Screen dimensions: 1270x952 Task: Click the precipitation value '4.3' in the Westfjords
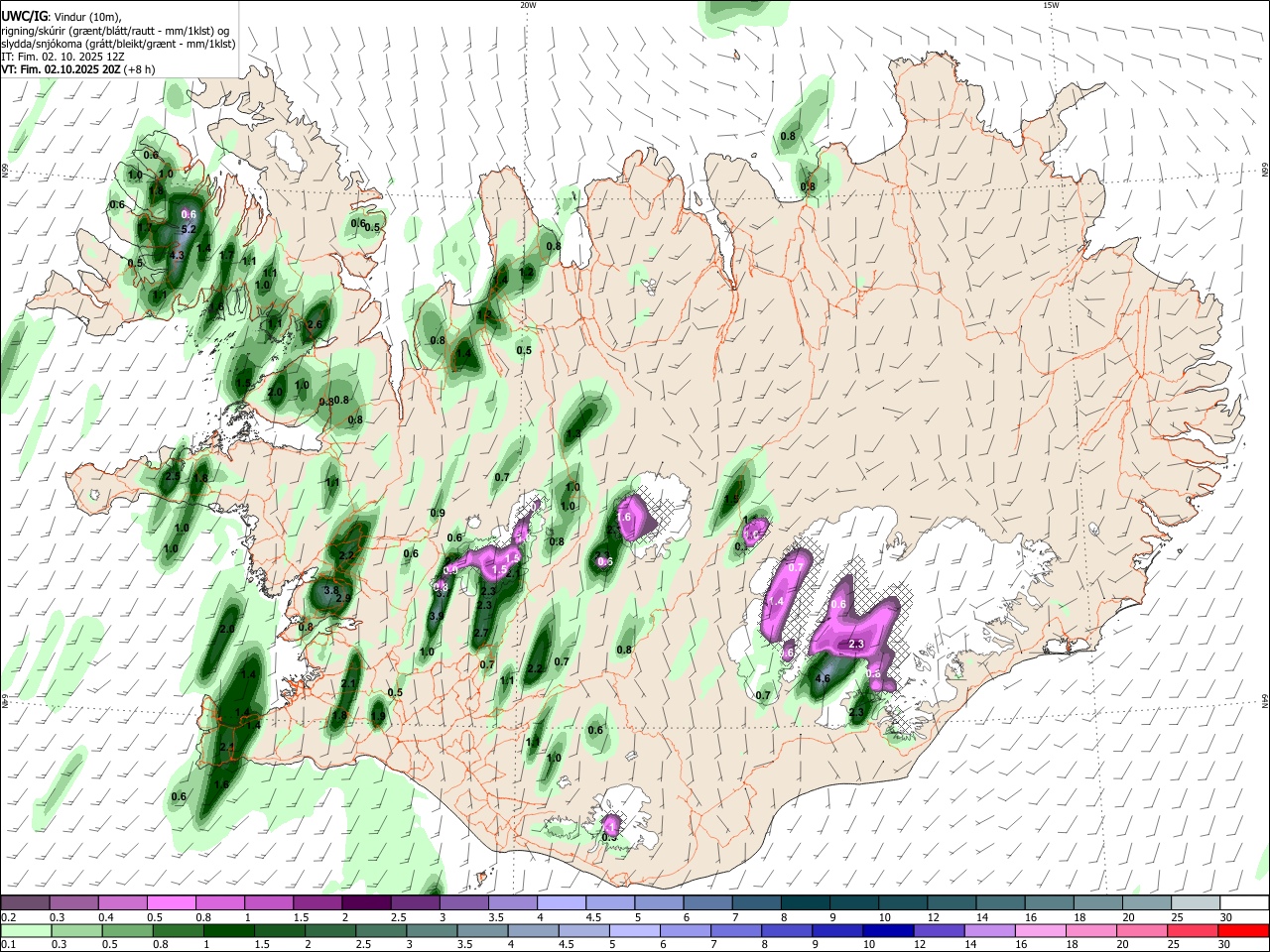tap(178, 255)
